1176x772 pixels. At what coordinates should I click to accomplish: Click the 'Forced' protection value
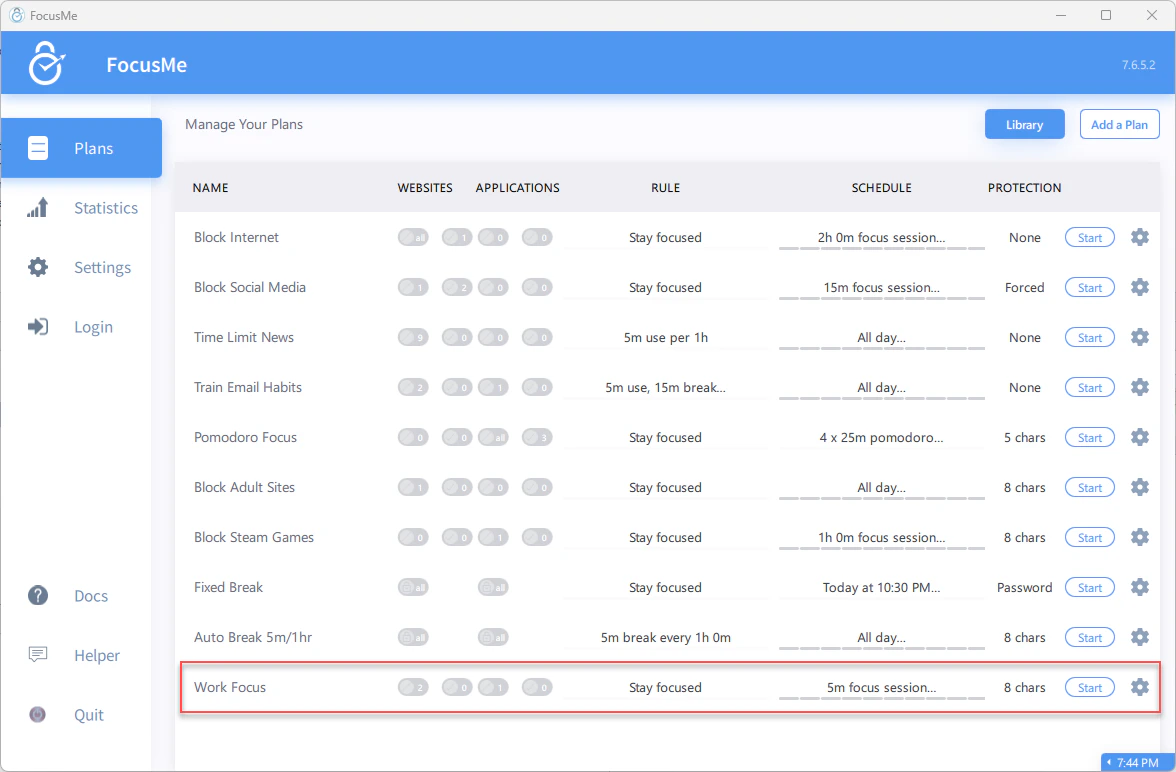tap(1024, 287)
